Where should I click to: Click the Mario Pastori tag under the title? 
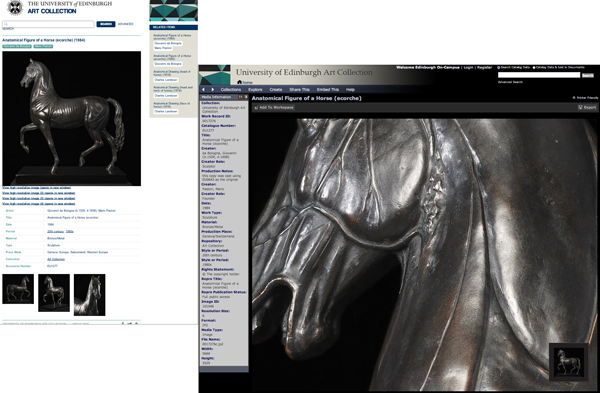(43, 46)
